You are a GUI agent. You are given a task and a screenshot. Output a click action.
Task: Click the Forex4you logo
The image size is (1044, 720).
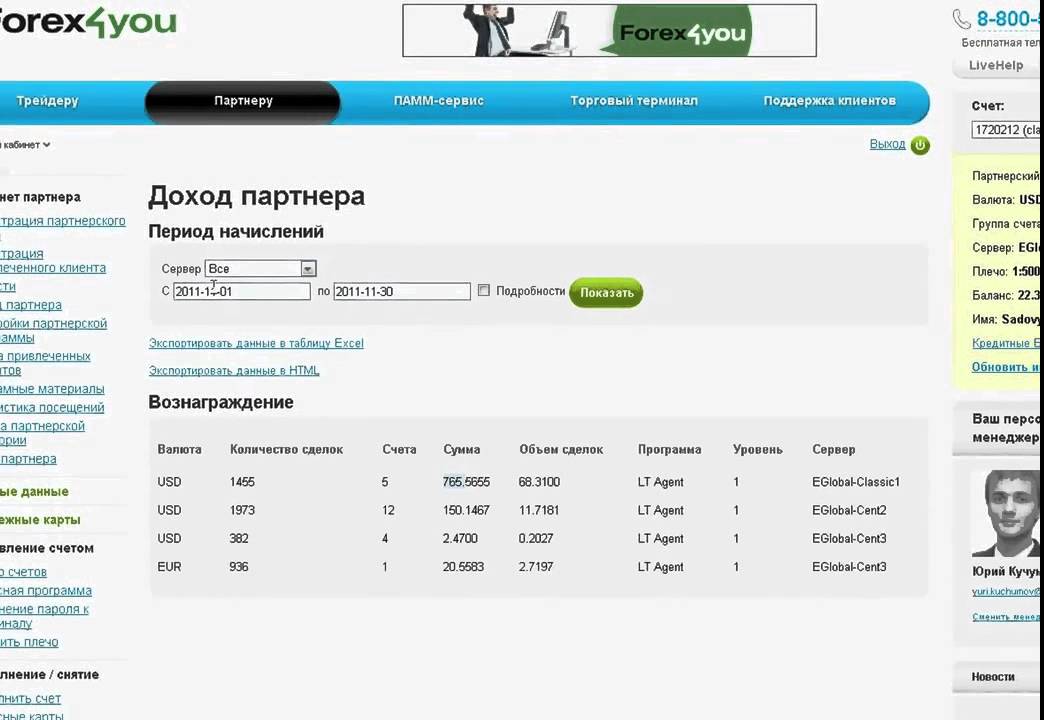click(x=87, y=21)
